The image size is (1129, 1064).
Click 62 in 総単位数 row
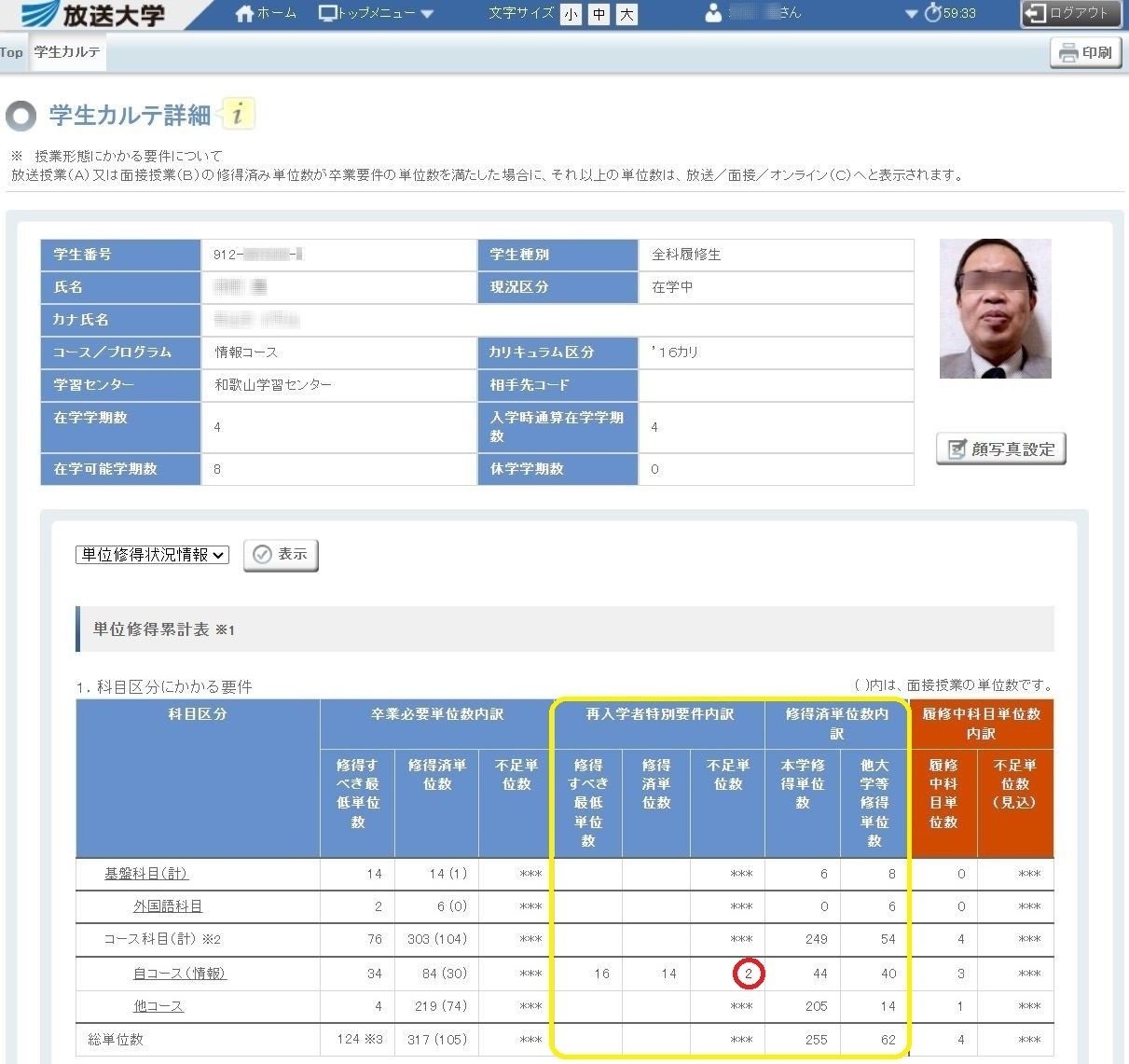pyautogui.click(x=888, y=1040)
